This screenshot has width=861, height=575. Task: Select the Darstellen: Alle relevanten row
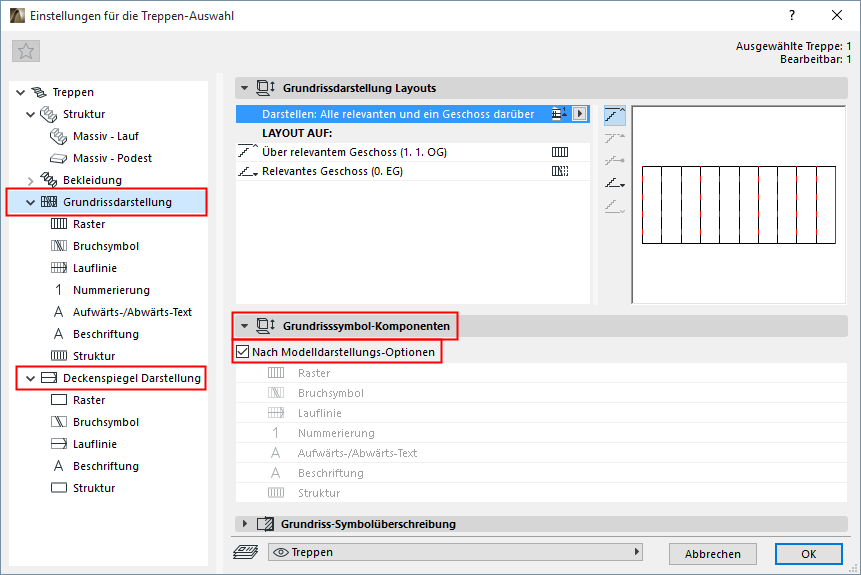[x=412, y=114]
